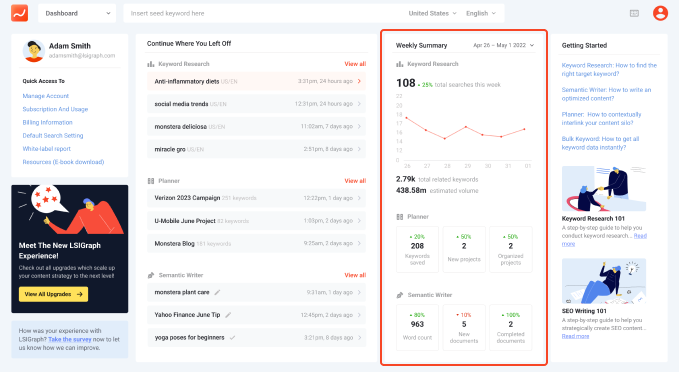679x372 pixels.
Task: Click Keyword Research icon in Weekly Summary
Action: coord(400,64)
